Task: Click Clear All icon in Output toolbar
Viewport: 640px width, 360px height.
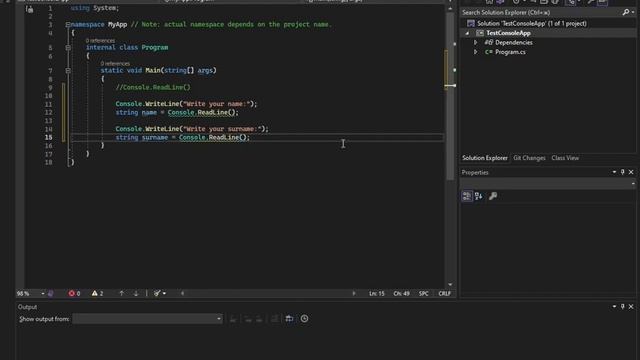Action: click(275, 319)
